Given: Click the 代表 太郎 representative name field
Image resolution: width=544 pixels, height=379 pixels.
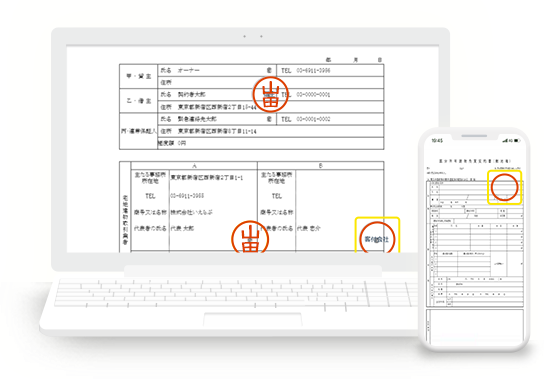Looking at the screenshot, I should pyautogui.click(x=182, y=228).
